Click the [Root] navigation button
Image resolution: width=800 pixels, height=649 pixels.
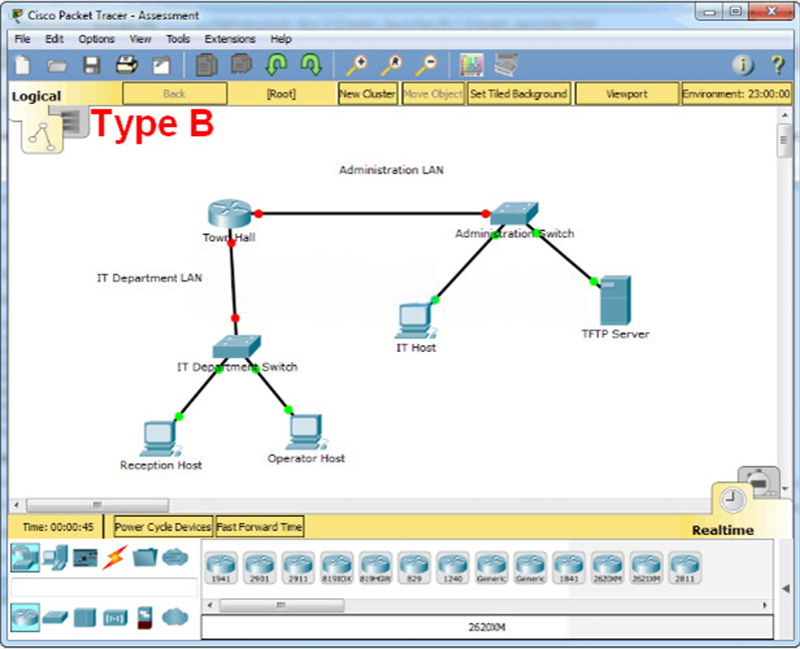point(281,94)
